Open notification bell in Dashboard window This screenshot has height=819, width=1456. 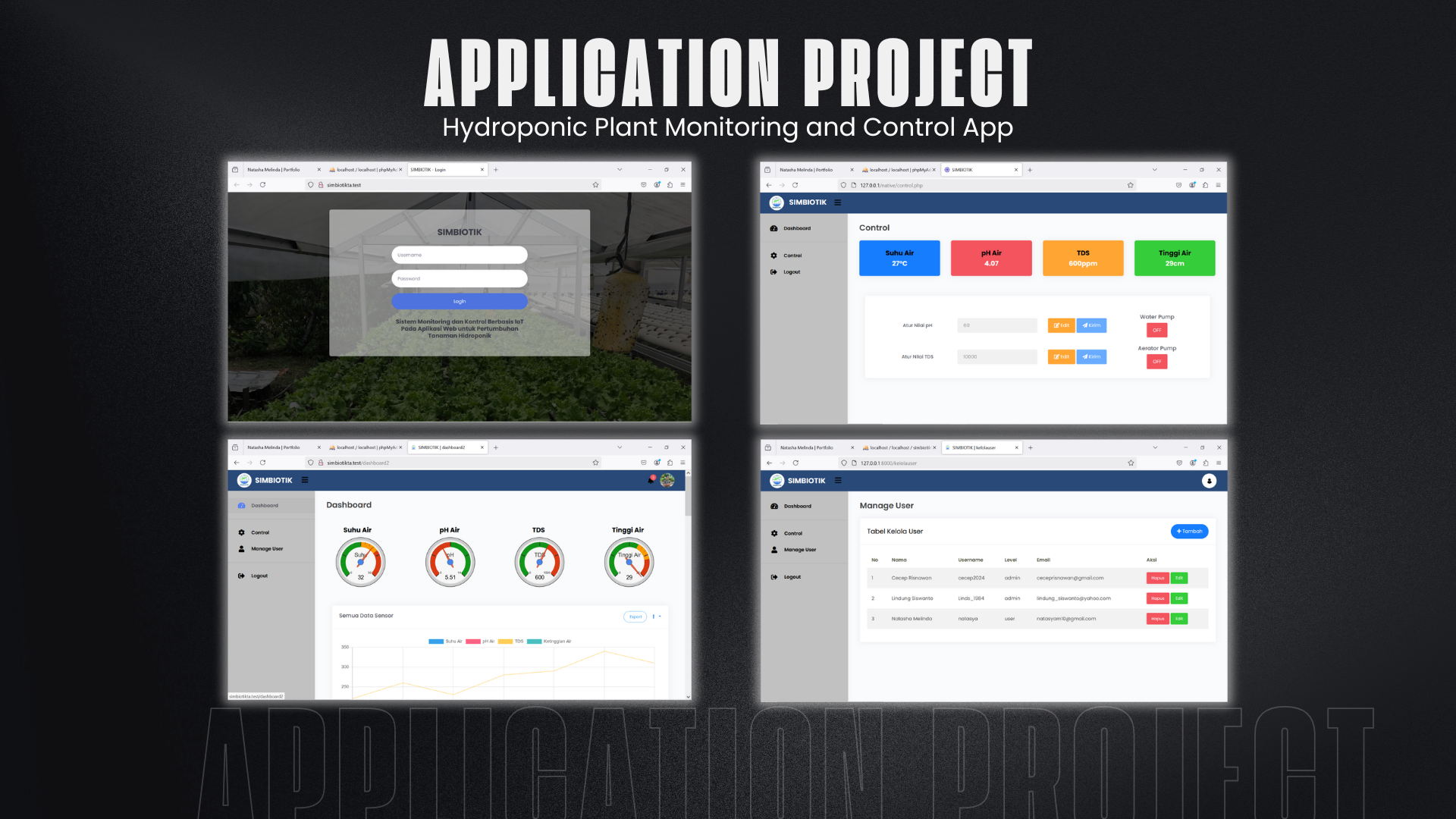651,479
